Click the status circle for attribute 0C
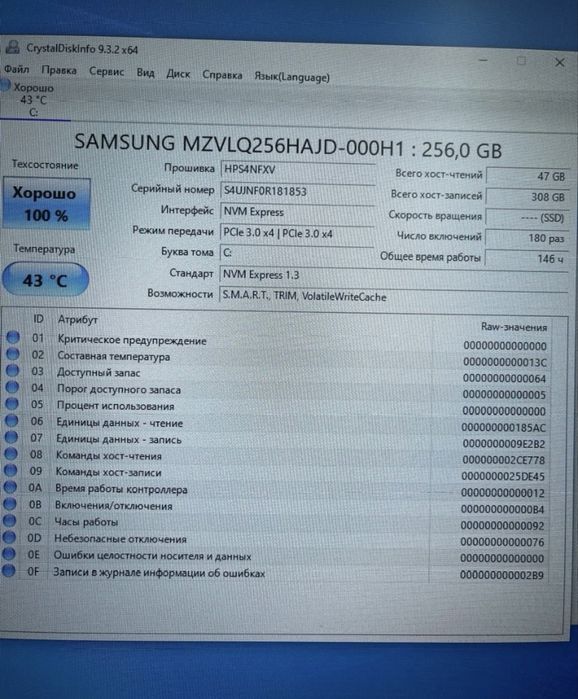Screen dimensions: 578x699 coord(9,520)
